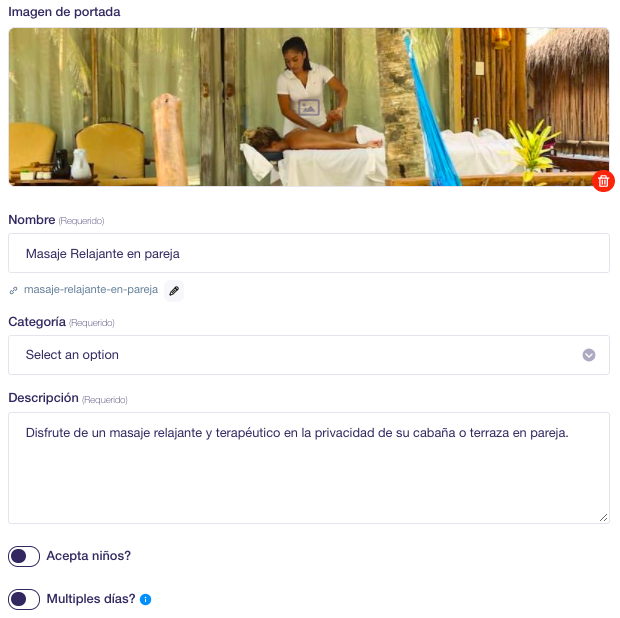This screenshot has width=620, height=618.
Task: Toggle the Acepta niños switch
Action: point(24,556)
